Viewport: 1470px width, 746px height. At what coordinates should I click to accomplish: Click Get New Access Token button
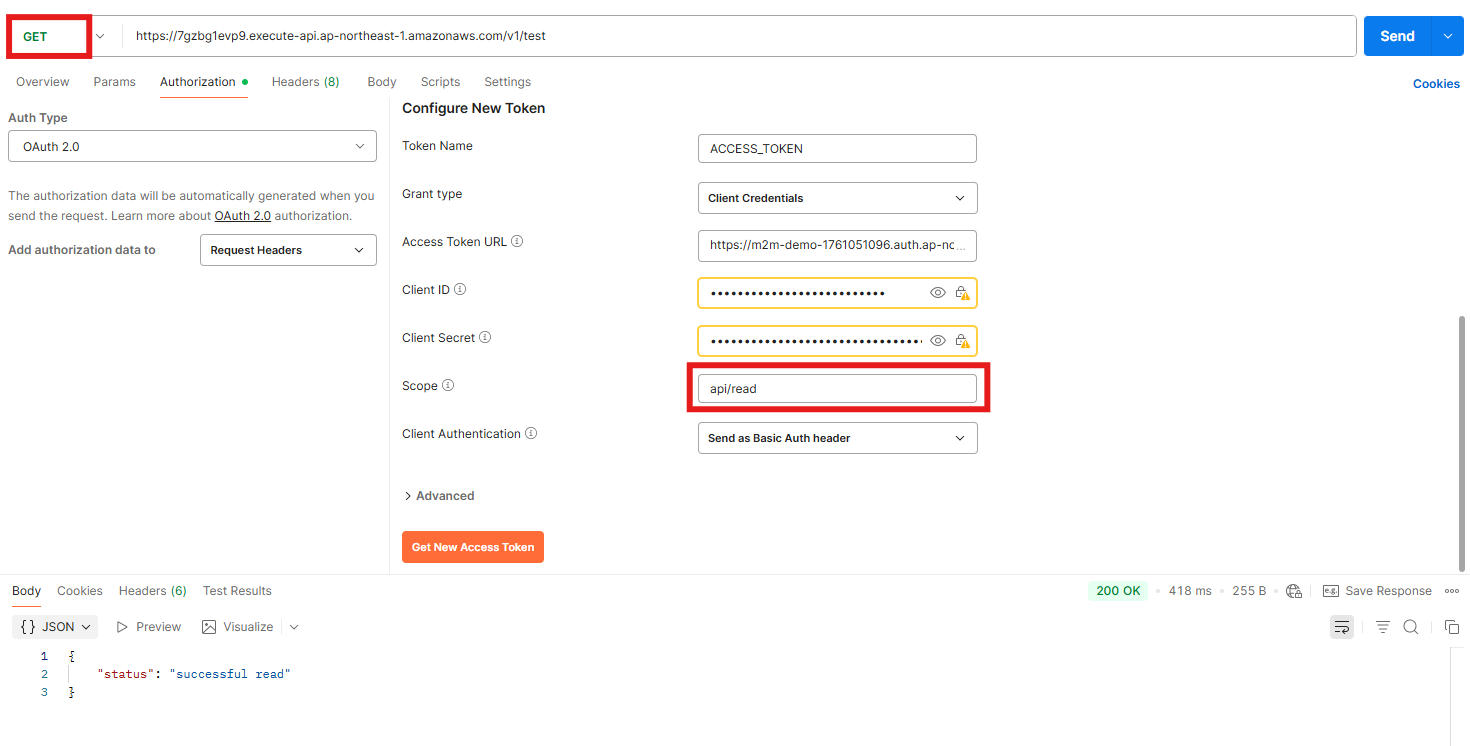pyautogui.click(x=473, y=547)
